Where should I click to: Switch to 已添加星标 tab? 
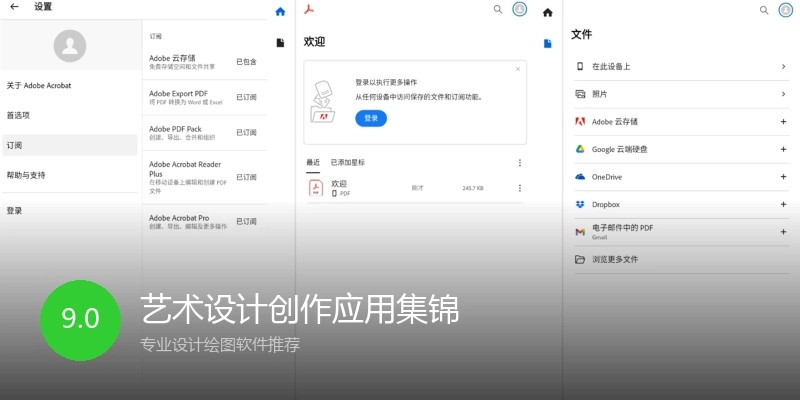(x=348, y=163)
